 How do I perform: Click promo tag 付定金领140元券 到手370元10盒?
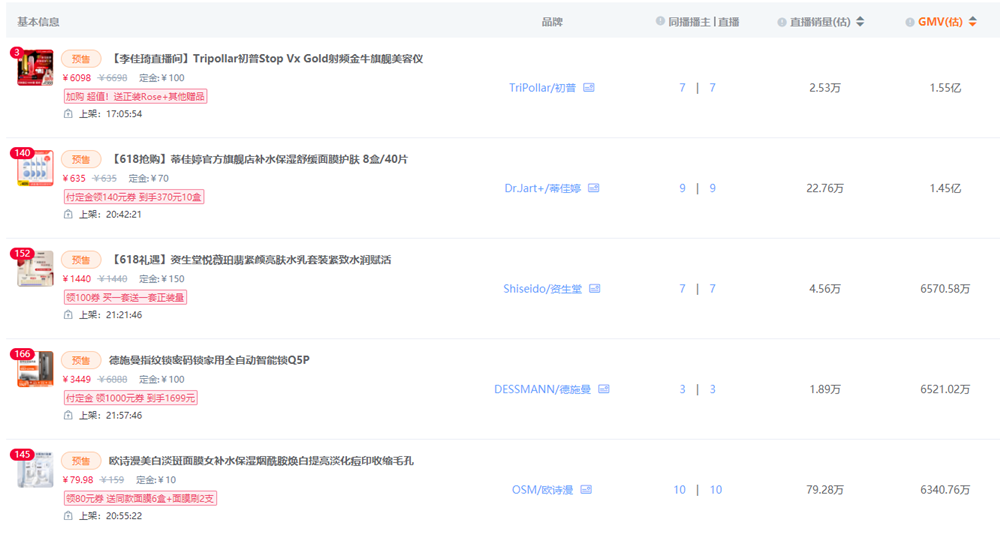click(x=134, y=197)
